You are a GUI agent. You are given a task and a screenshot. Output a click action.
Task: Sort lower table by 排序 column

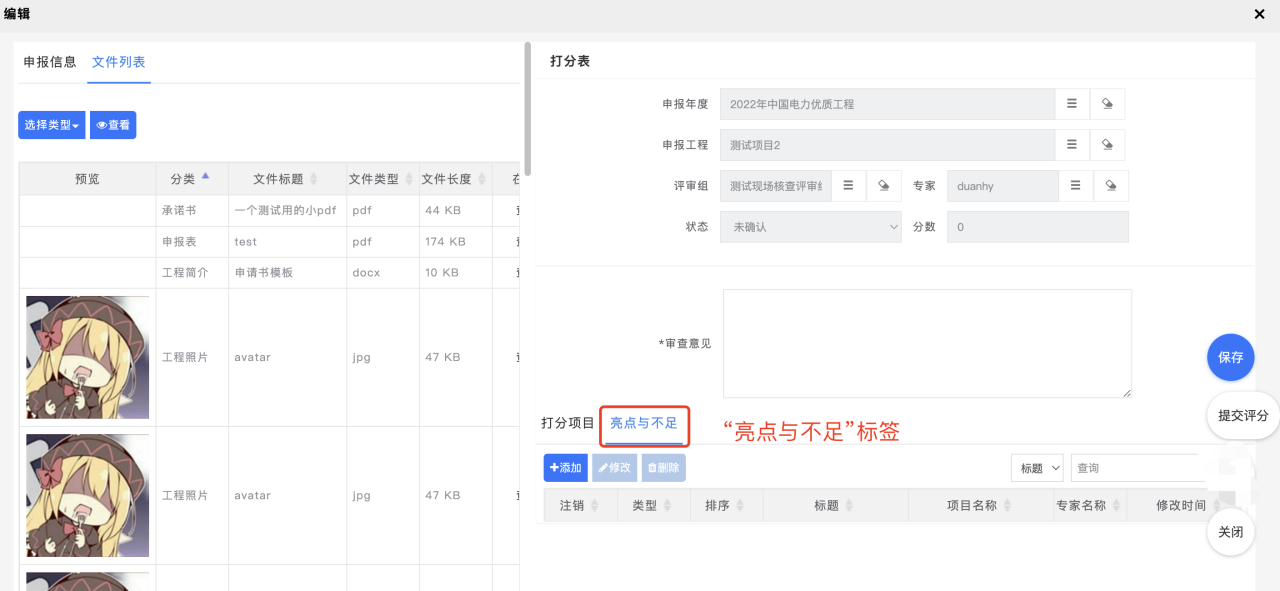point(739,505)
